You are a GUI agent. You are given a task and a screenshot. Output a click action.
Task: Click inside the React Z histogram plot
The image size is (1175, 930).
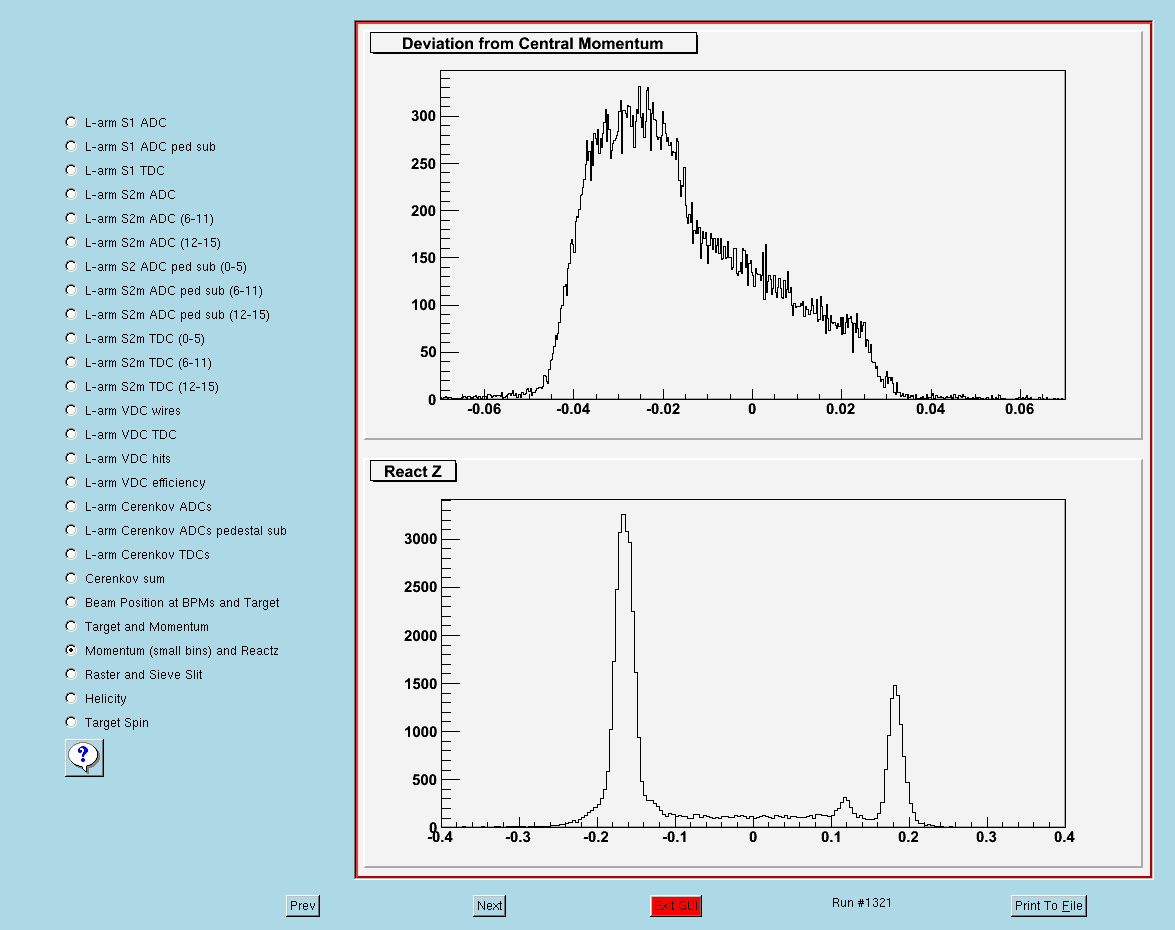coord(752,663)
